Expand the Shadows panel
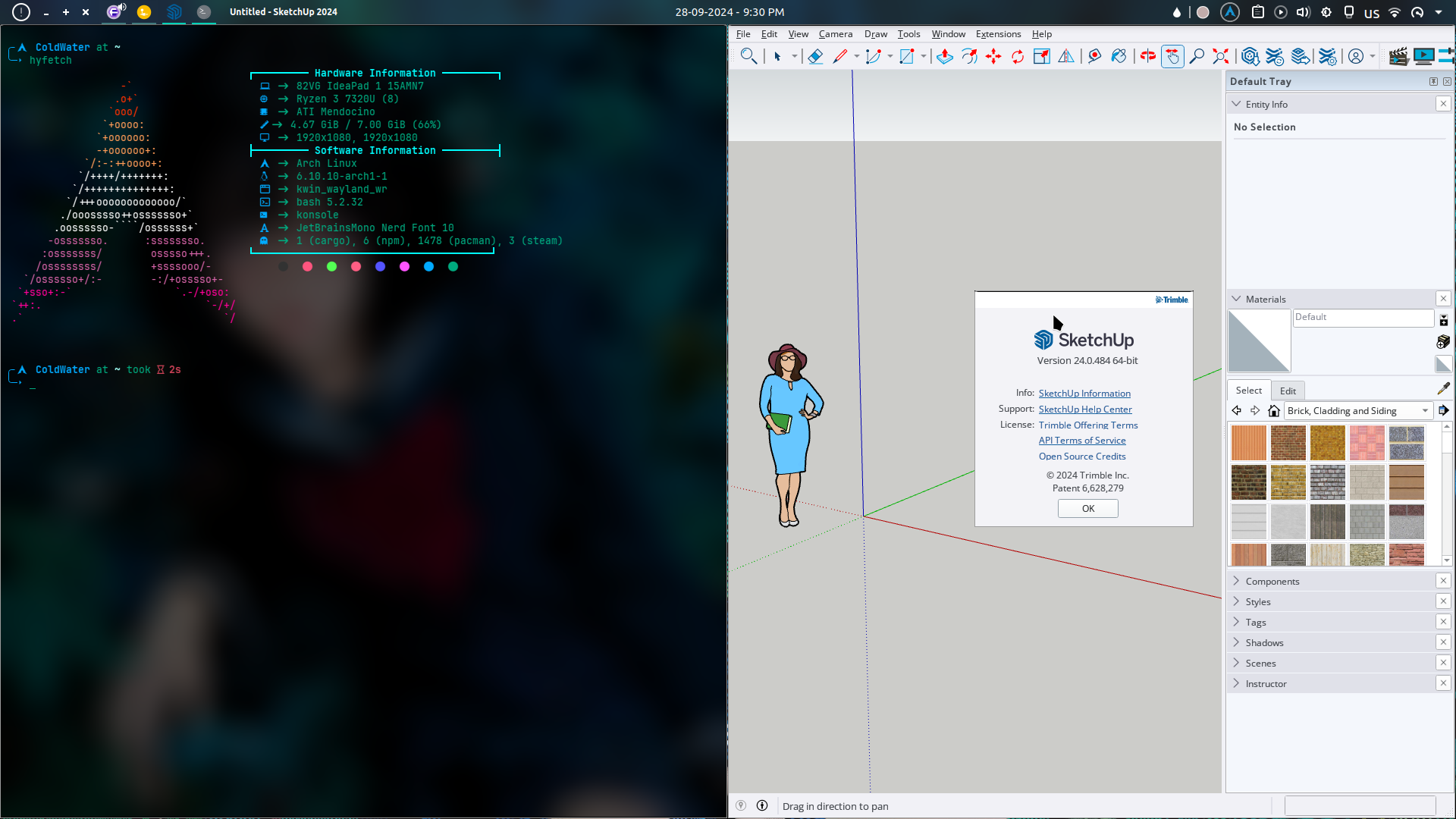This screenshot has width=1456, height=819. point(1264,643)
